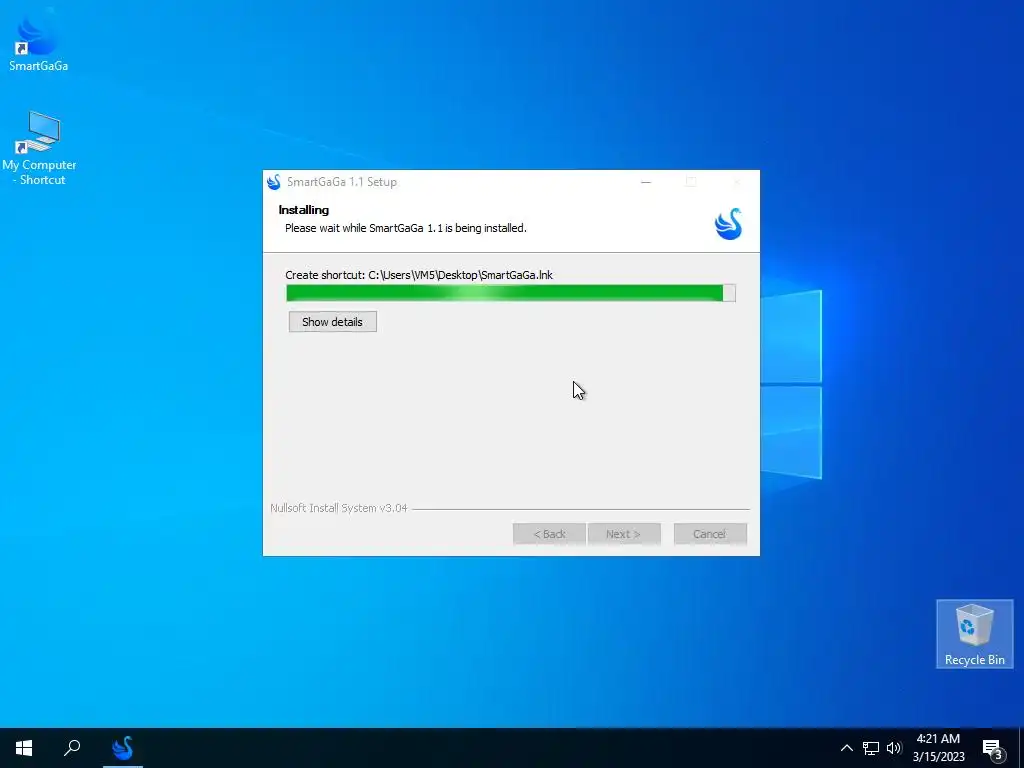This screenshot has height=768, width=1024.
Task: Click the disabled Next button
Action: point(624,534)
